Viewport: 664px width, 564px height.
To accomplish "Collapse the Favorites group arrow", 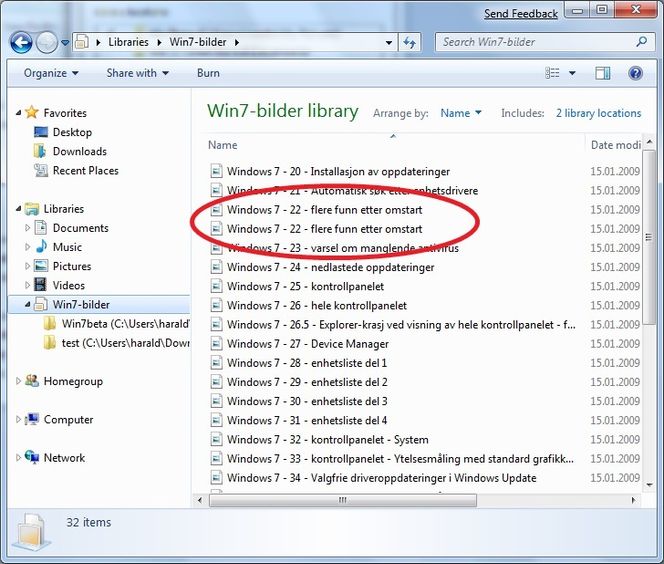I will (x=18, y=113).
